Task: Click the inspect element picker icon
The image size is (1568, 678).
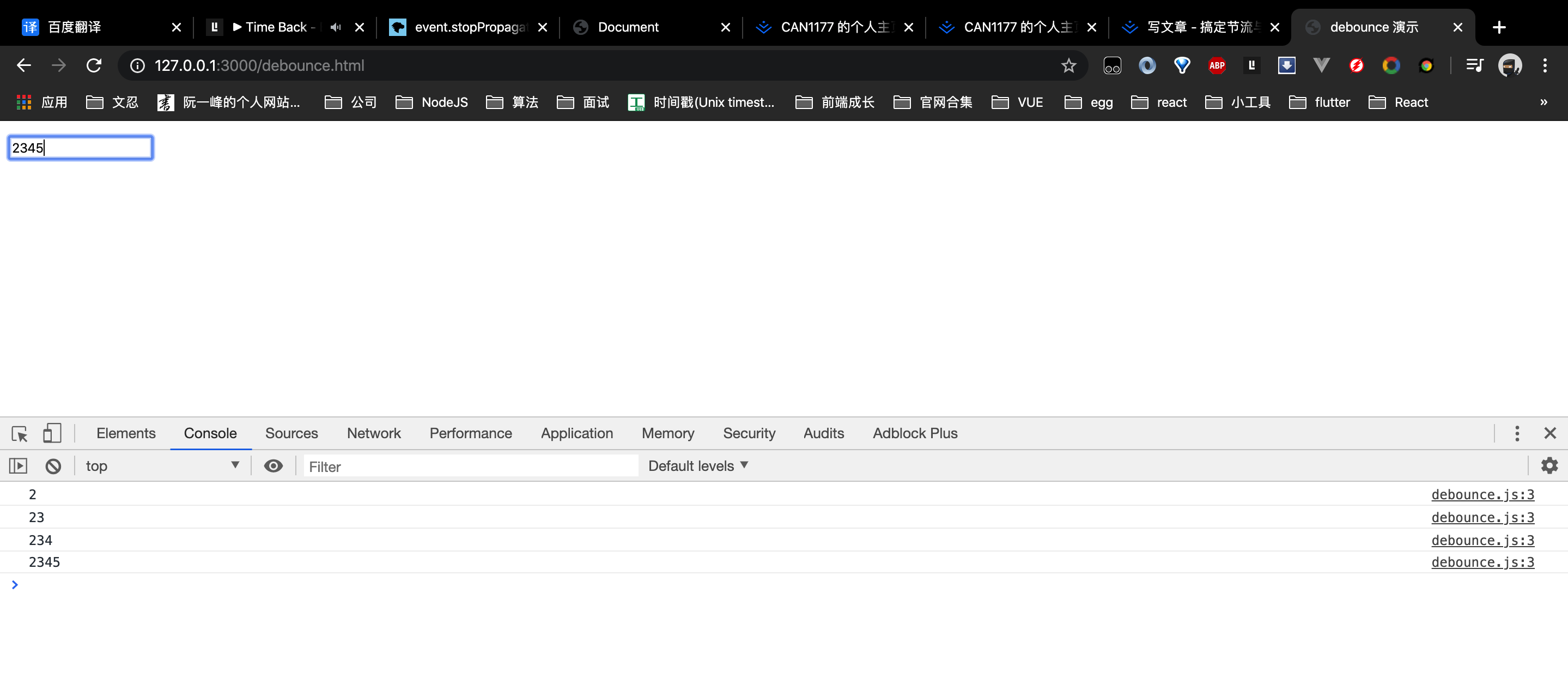Action: pyautogui.click(x=20, y=434)
